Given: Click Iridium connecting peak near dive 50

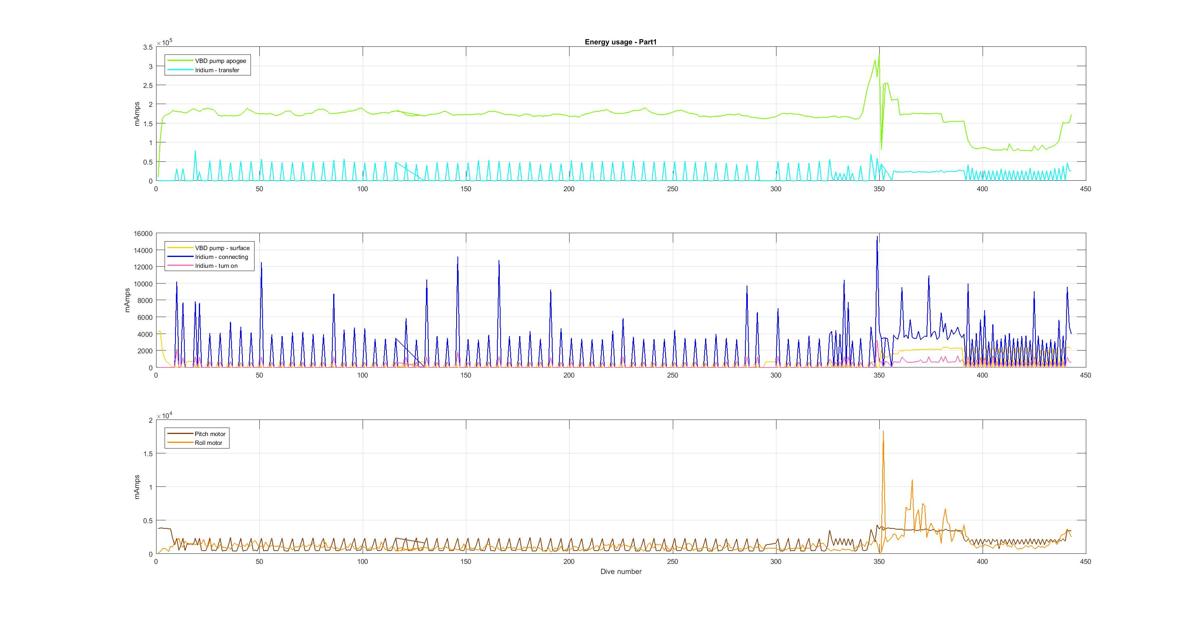Looking at the screenshot, I should coord(261,266).
